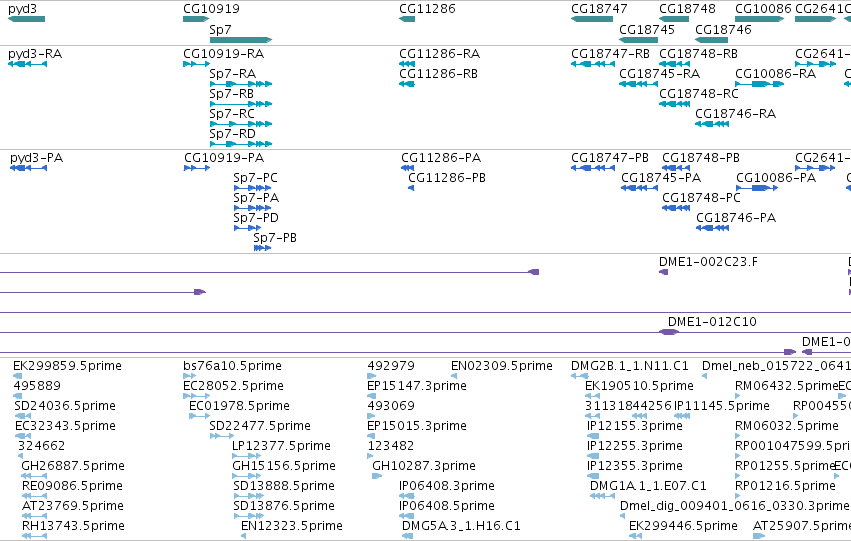Screen dimensions: 851x541
Task: Click EST GH10287.3prime
Action: [x=377, y=476]
